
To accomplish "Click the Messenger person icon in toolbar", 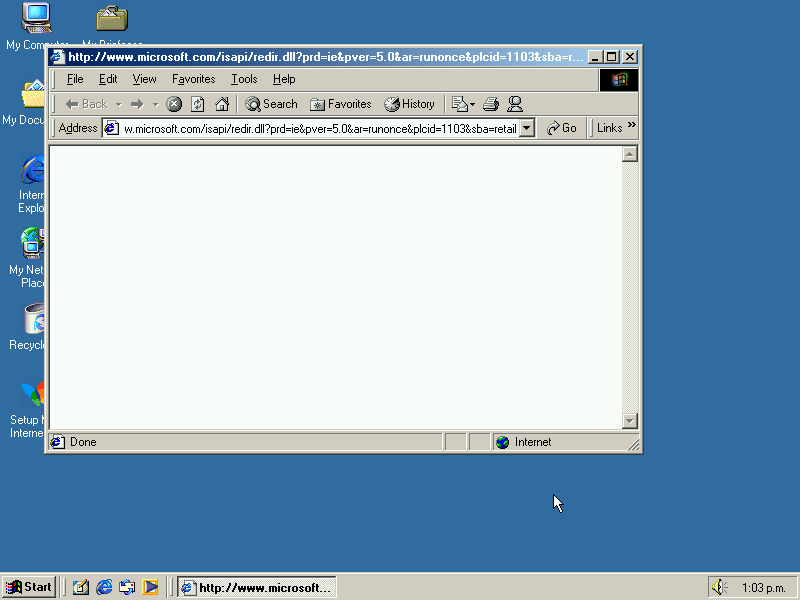I will pos(515,105).
